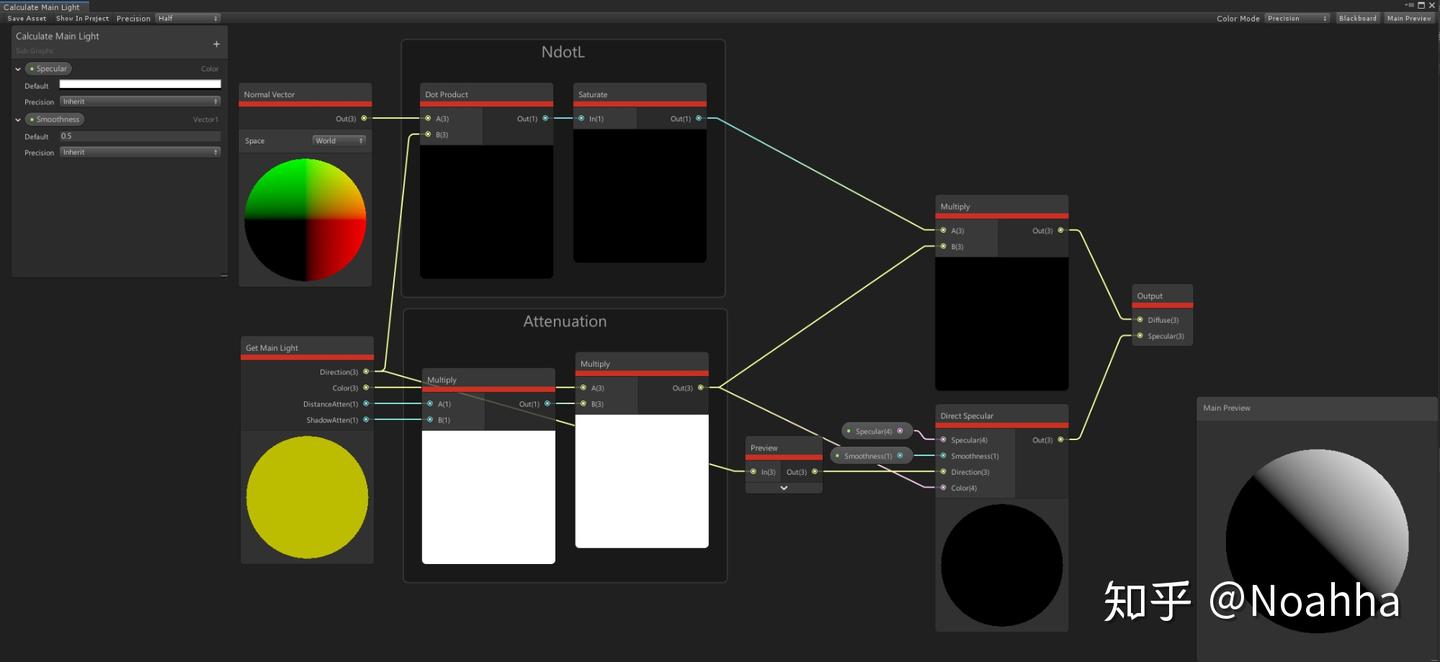1440x662 pixels.
Task: Click the Out(3) port of the Preview node
Action: 814,471
